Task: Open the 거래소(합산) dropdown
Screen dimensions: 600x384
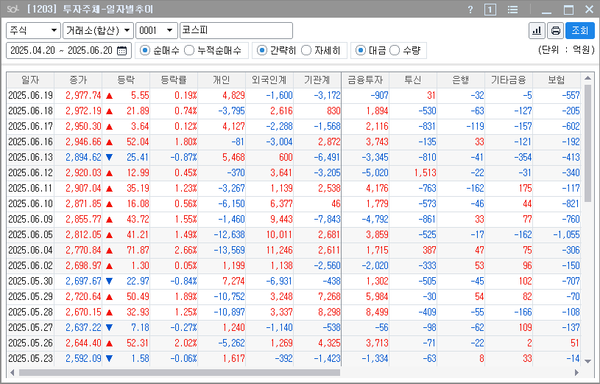Action: click(x=98, y=31)
